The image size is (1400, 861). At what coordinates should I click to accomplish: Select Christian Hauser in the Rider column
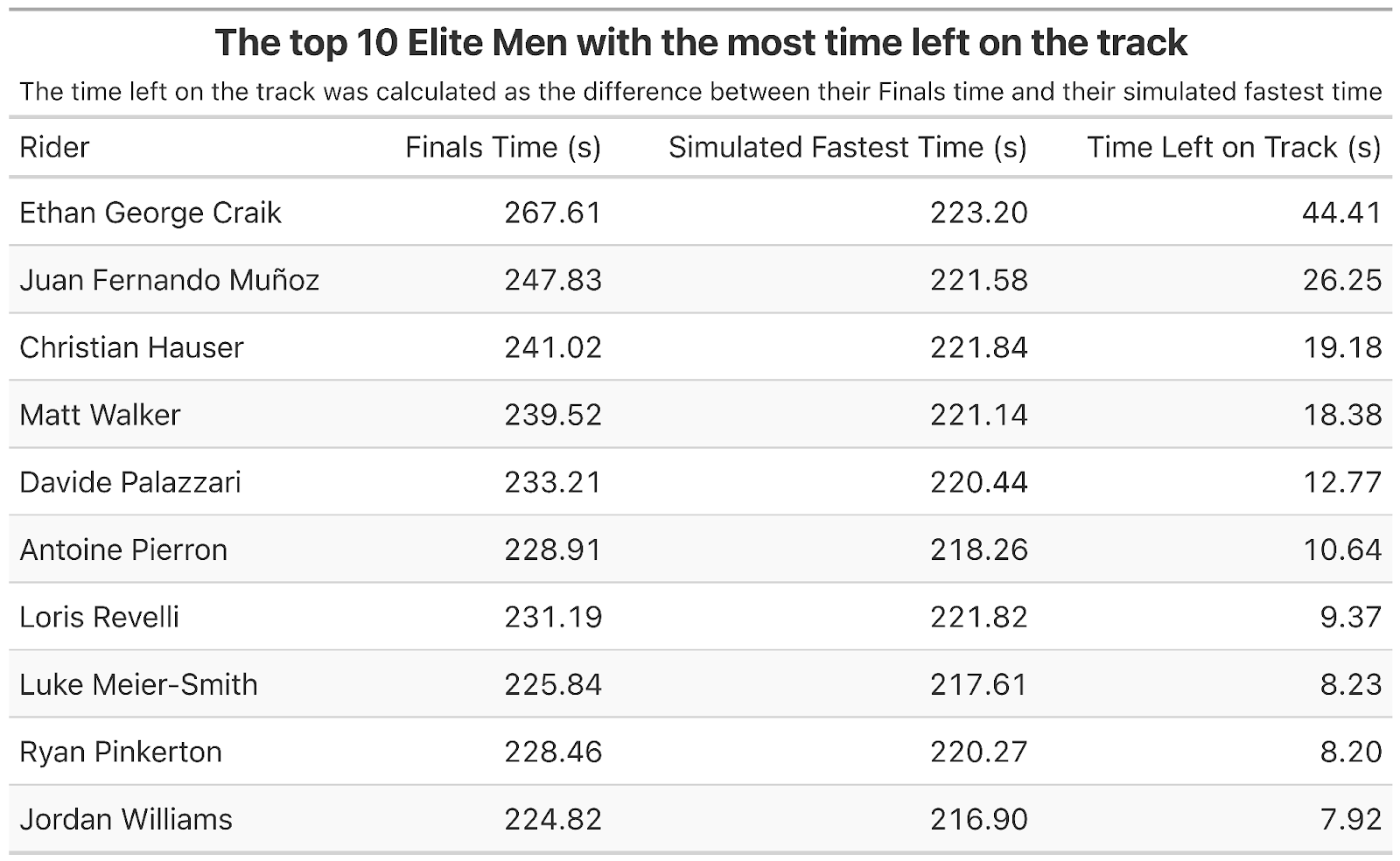(x=131, y=347)
